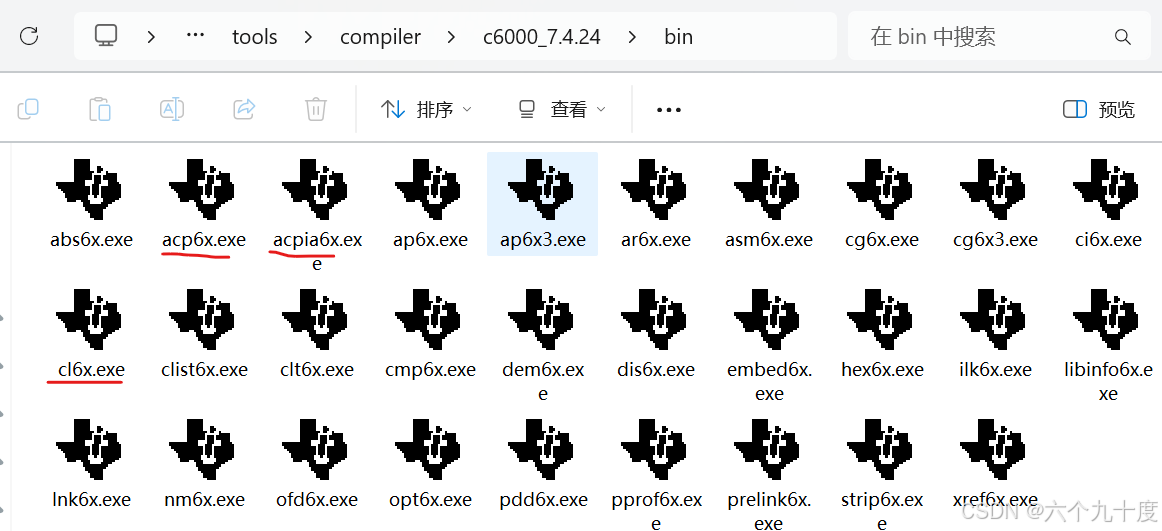This screenshot has height=531, width=1162.
Task: Select the embed6x.exe file icon
Action: pos(767,319)
